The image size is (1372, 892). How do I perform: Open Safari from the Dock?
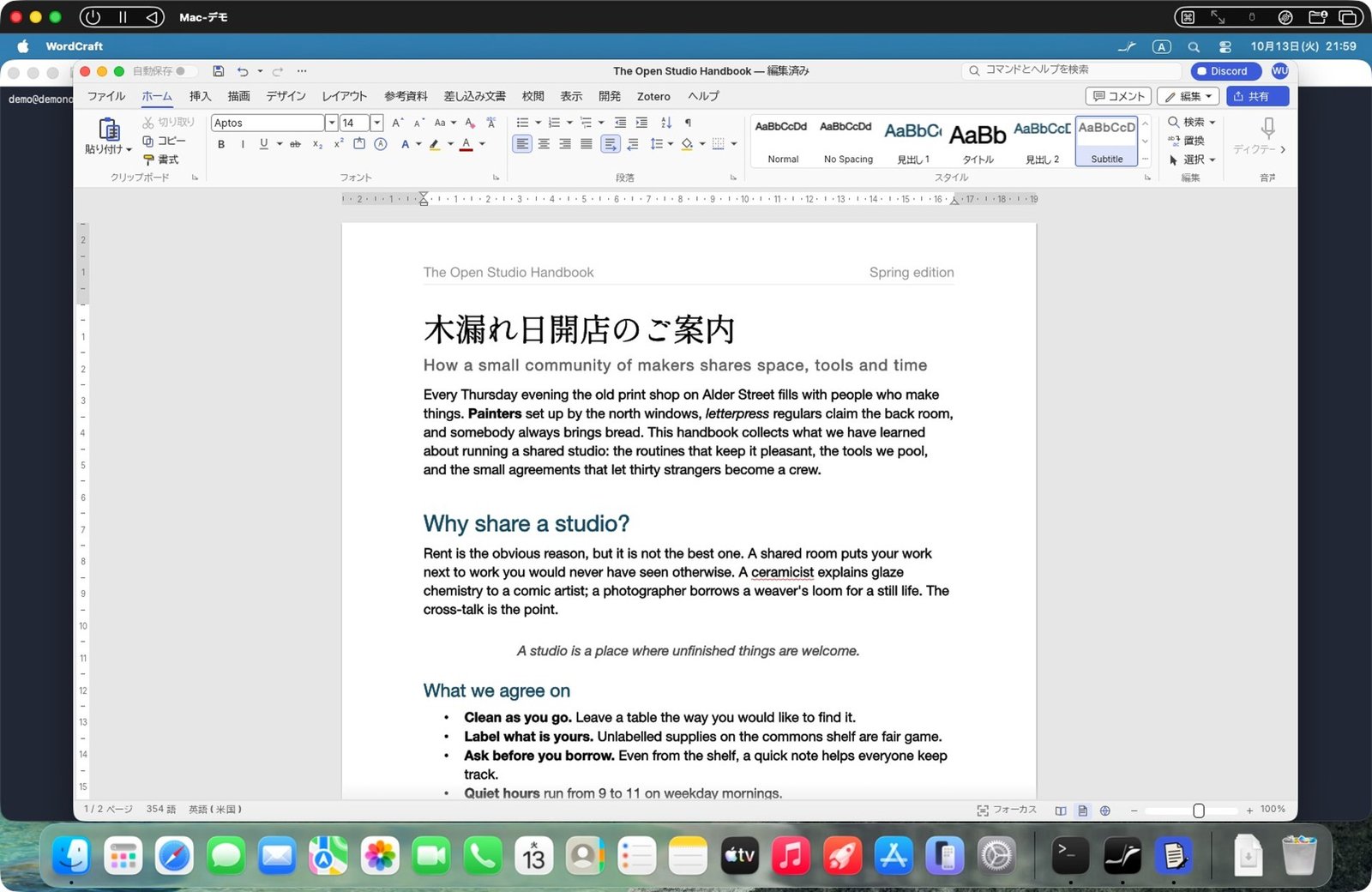coord(174,856)
